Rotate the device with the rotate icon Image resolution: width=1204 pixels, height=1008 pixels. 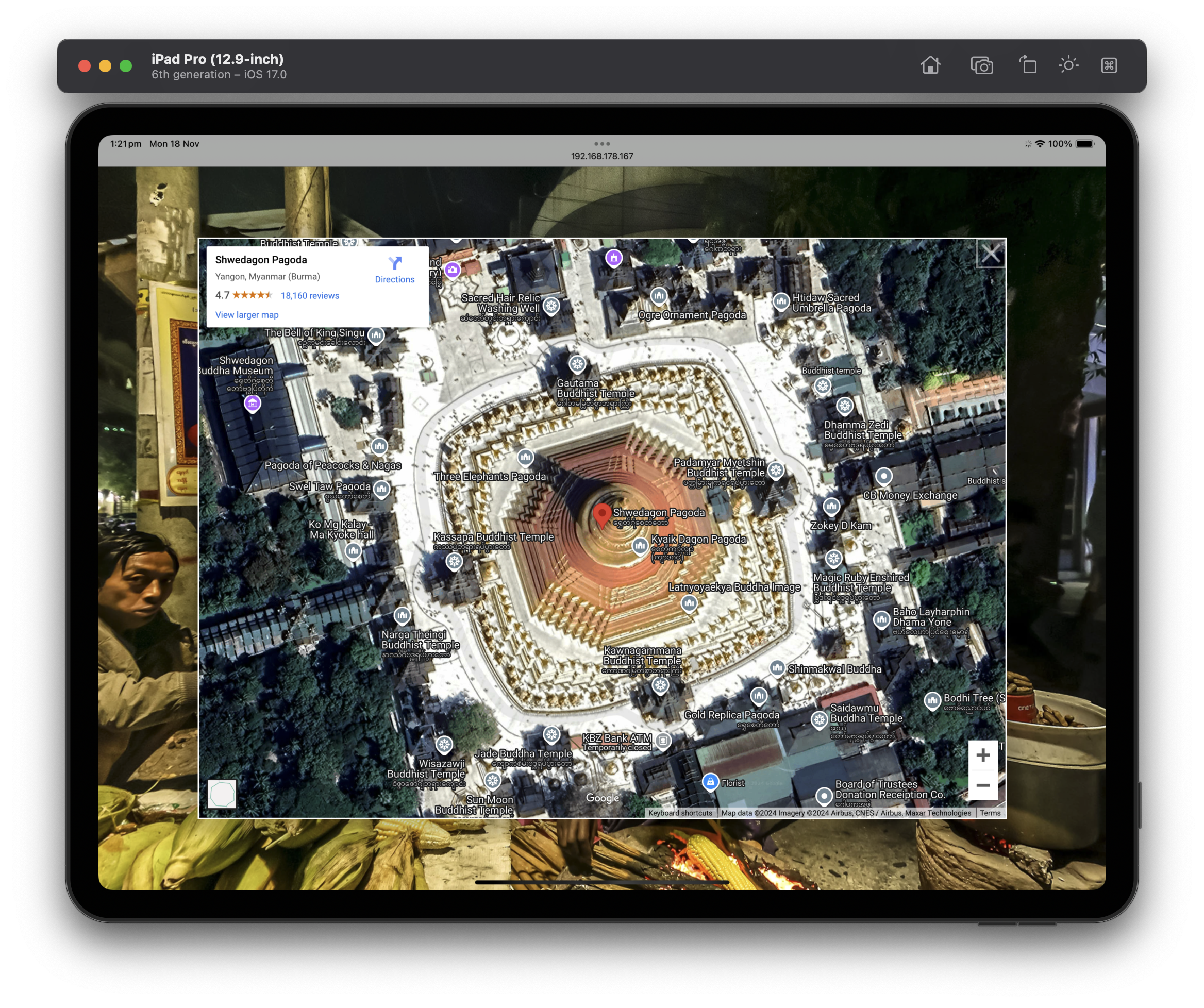pyautogui.click(x=1027, y=65)
